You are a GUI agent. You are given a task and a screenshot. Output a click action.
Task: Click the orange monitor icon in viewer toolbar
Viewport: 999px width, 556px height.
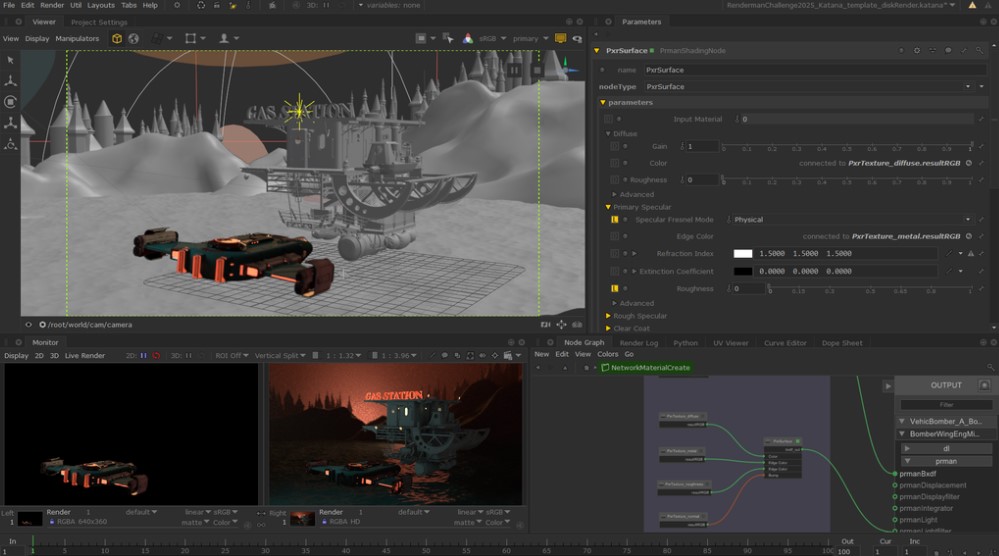click(x=560, y=39)
